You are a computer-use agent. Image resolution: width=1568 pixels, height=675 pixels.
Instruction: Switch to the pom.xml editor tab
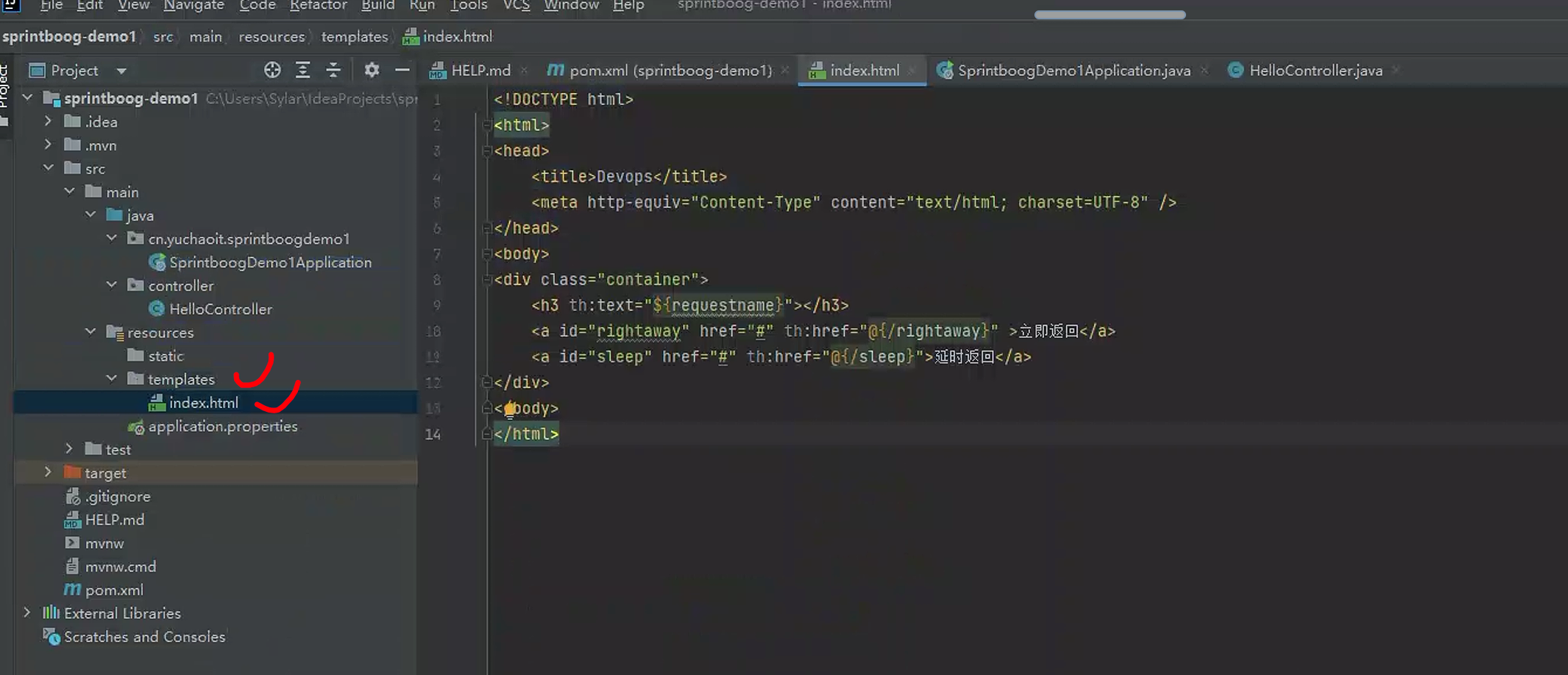669,71
